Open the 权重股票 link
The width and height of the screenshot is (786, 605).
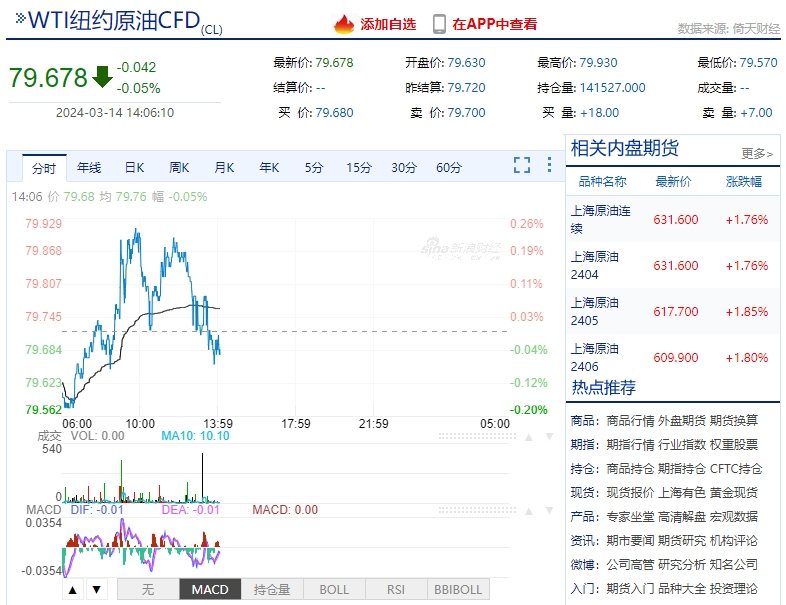734,445
